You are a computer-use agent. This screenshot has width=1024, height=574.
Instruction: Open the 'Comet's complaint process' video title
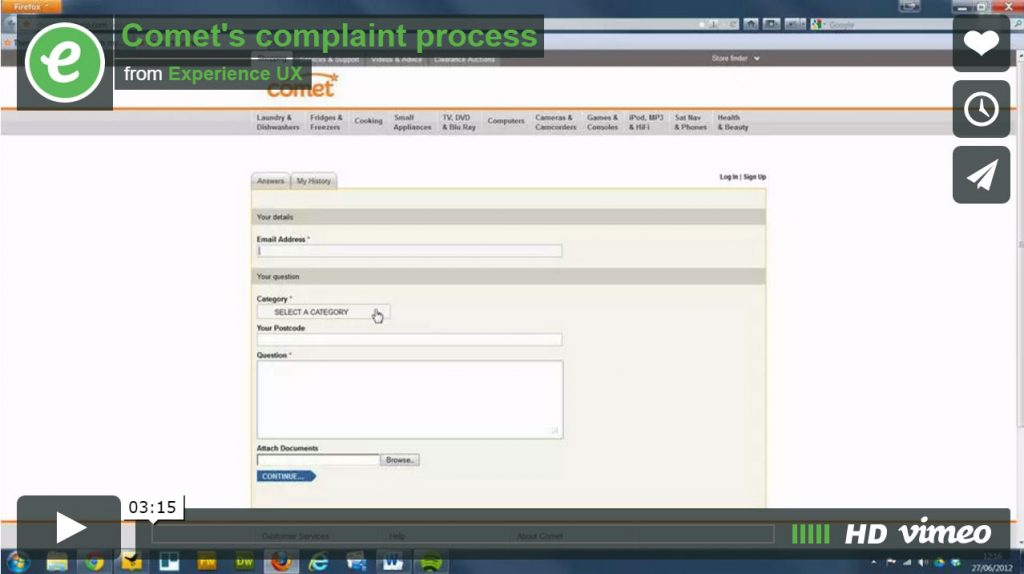click(x=329, y=35)
